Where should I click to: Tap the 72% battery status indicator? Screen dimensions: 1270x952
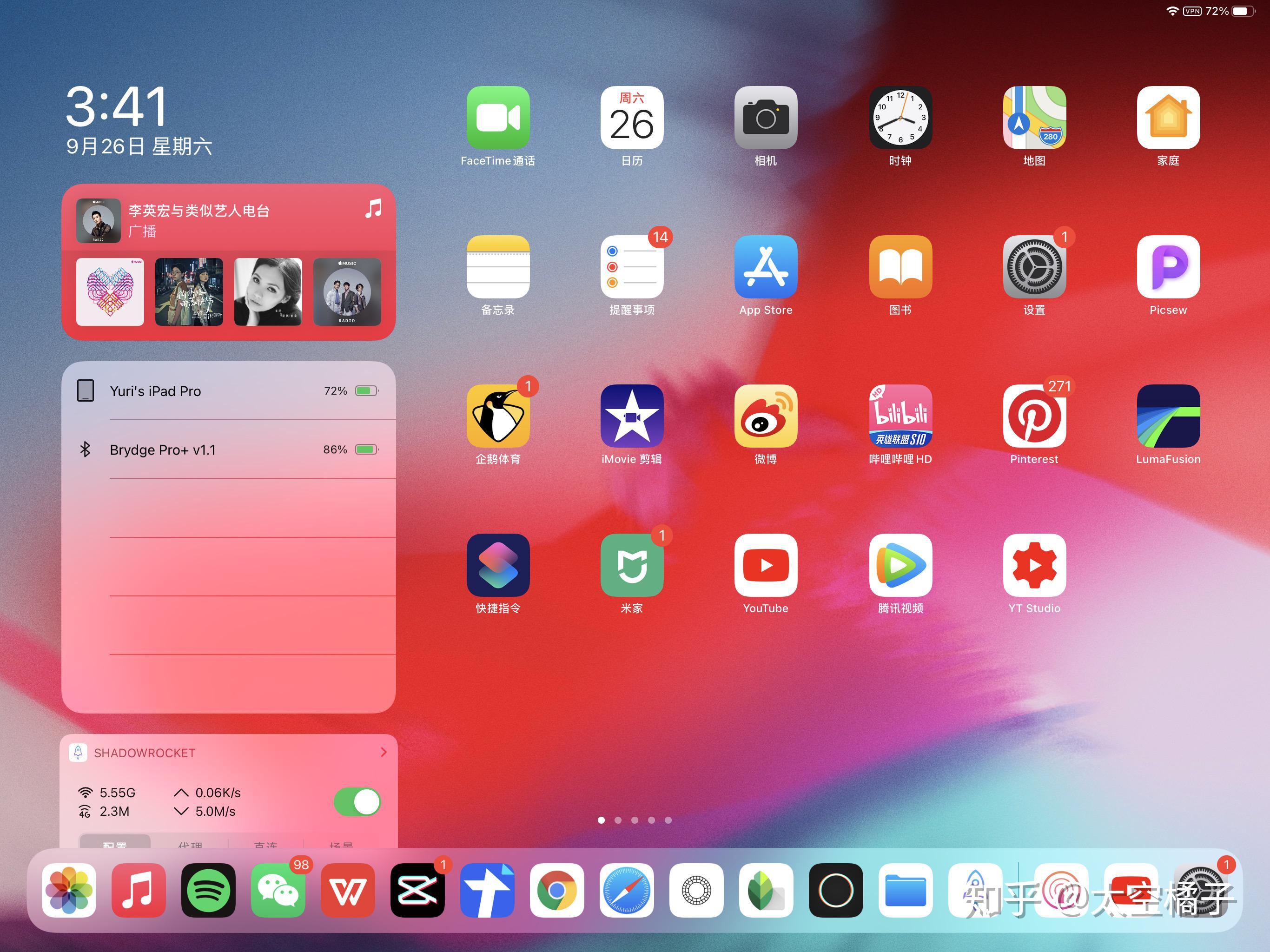click(1230, 11)
